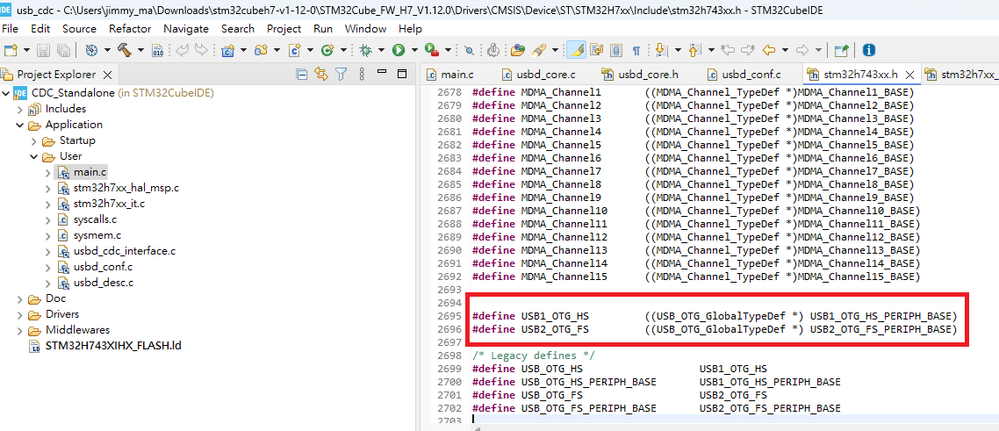Click the Next Annotation arrow icon
The height and width of the screenshot is (431, 999).
[x=660, y=50]
